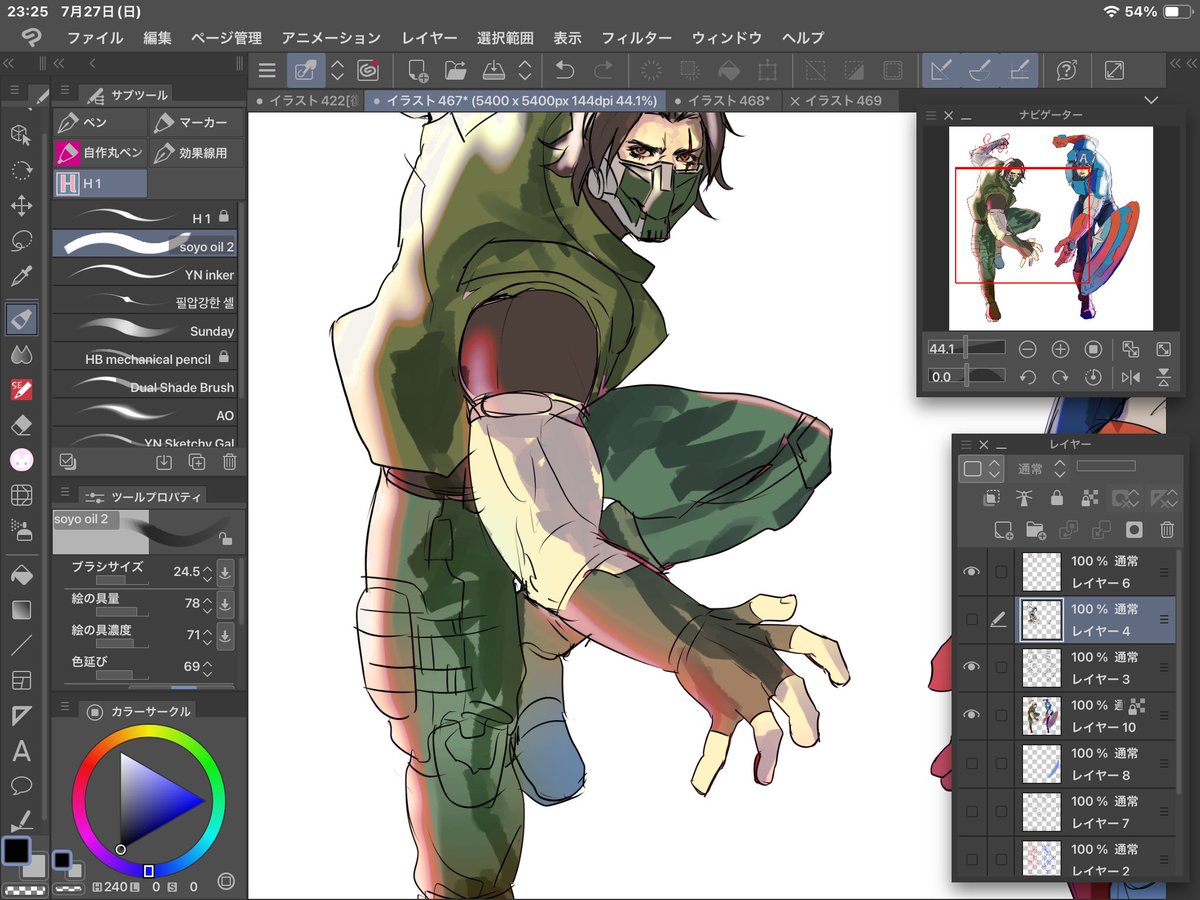Viewport: 1200px width, 900px height.
Task: Click the redo arrow in the command bar
Action: [603, 70]
